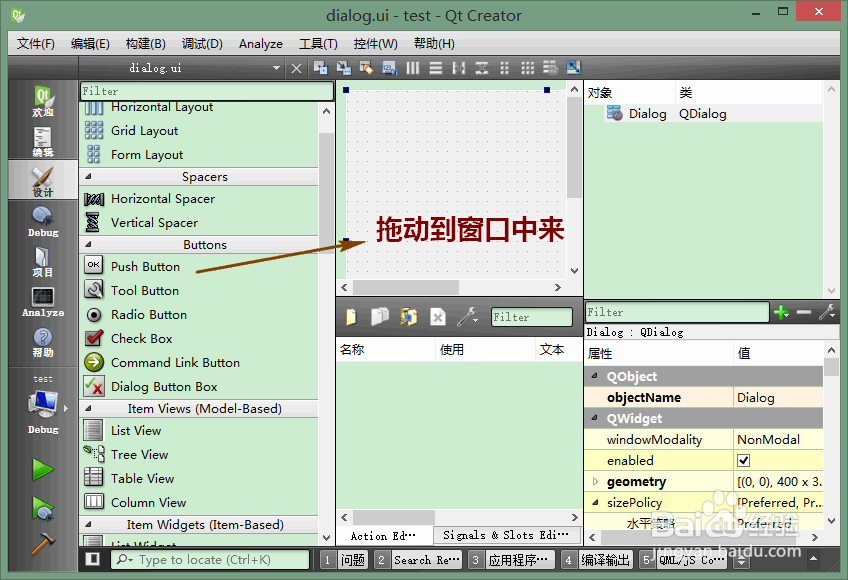Start debugging with the Run-Debug icon
Viewport: 848px width, 580px height.
coord(43,508)
